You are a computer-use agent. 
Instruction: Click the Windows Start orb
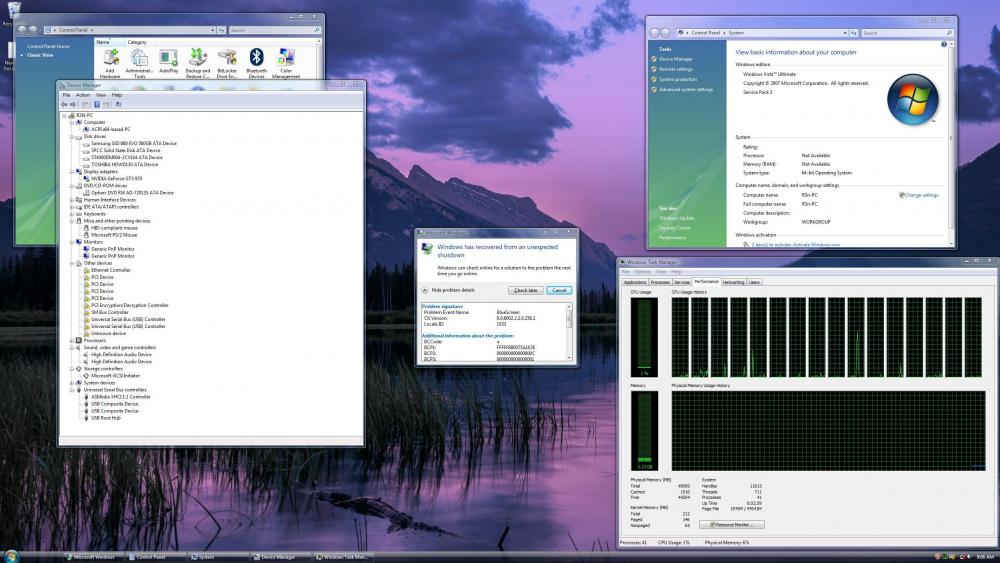[x=12, y=555]
